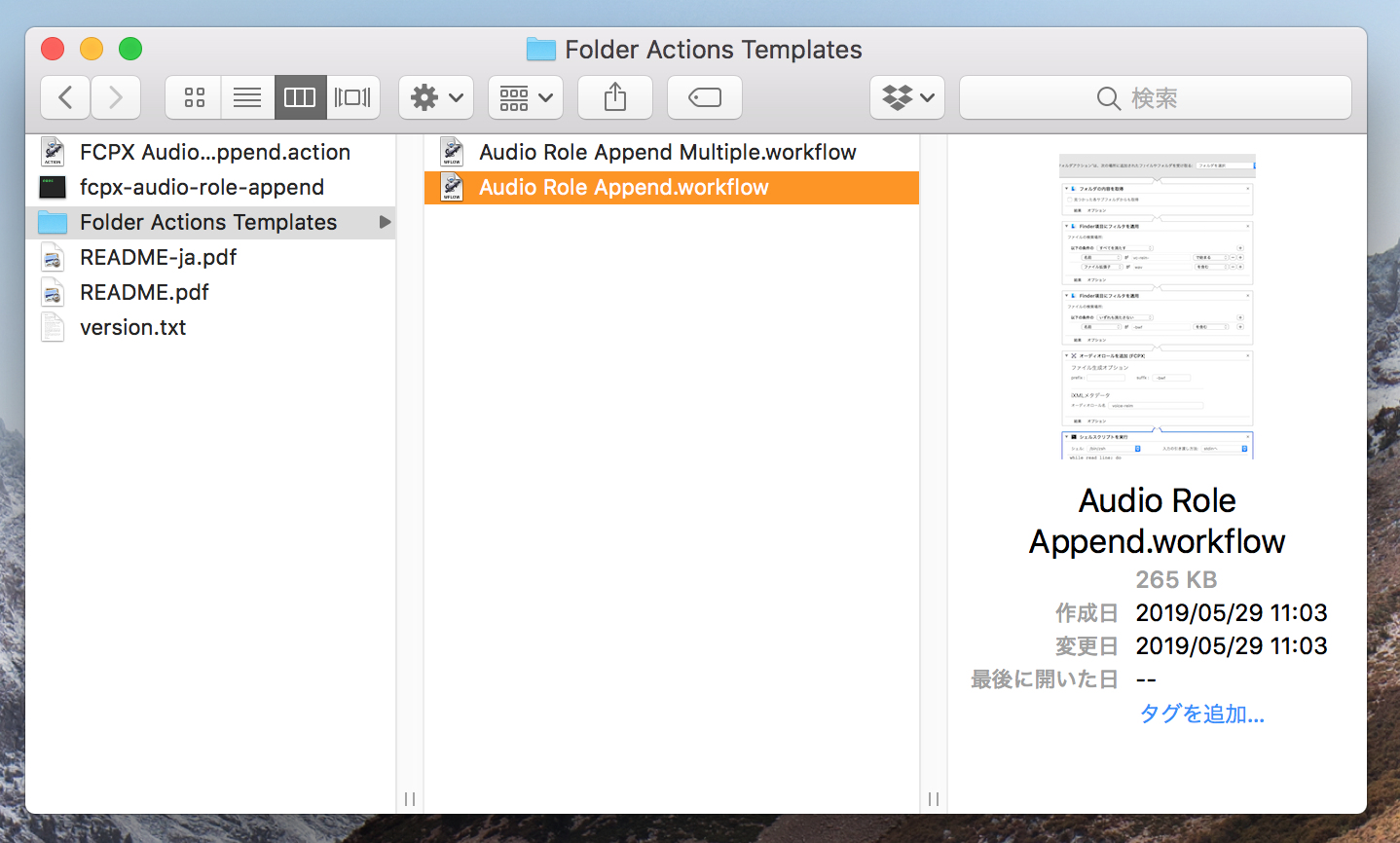This screenshot has height=843, width=1400.
Task: Click タグを追加... link
Action: tap(1201, 714)
